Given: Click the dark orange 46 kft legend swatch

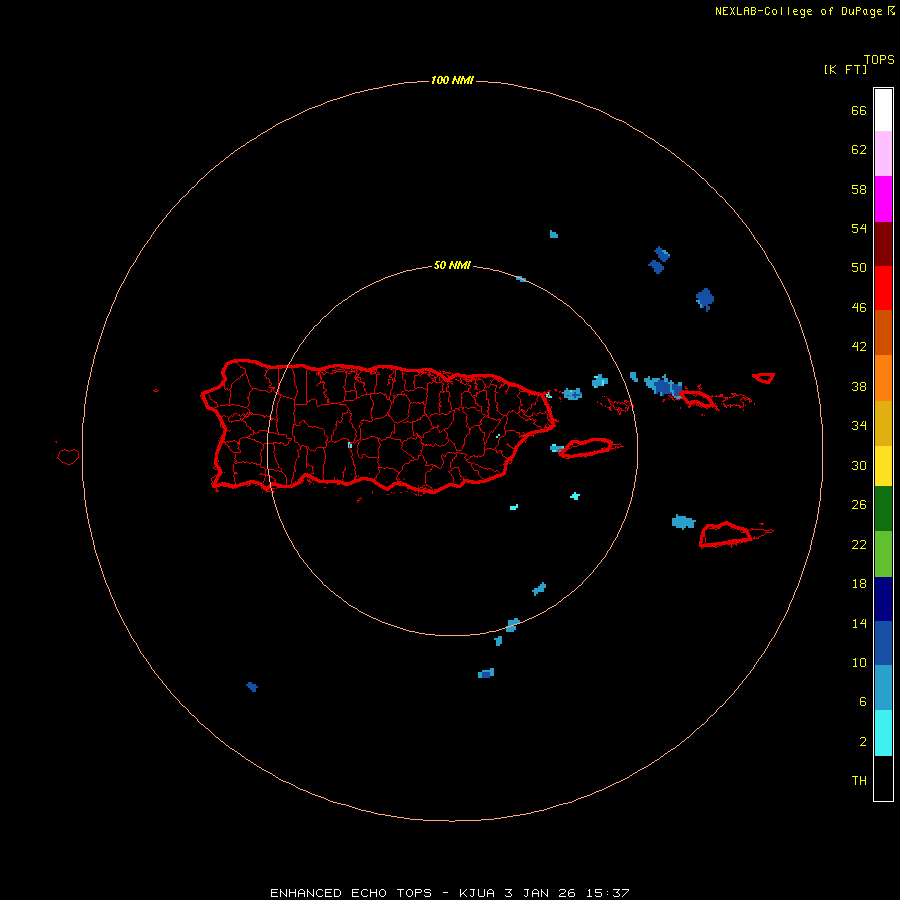Looking at the screenshot, I should point(883,333).
